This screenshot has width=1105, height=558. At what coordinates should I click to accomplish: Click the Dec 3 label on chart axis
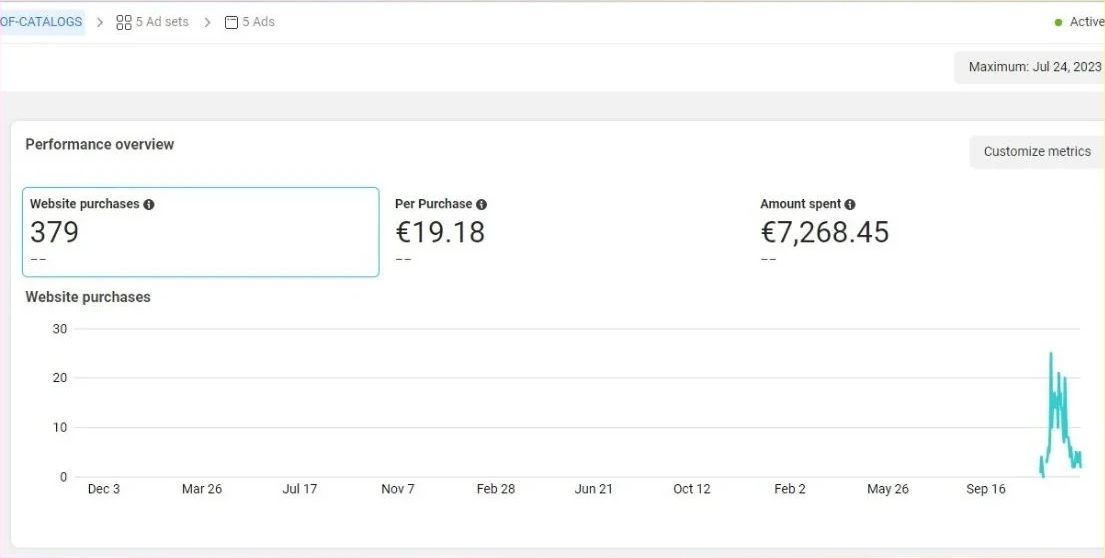point(104,489)
